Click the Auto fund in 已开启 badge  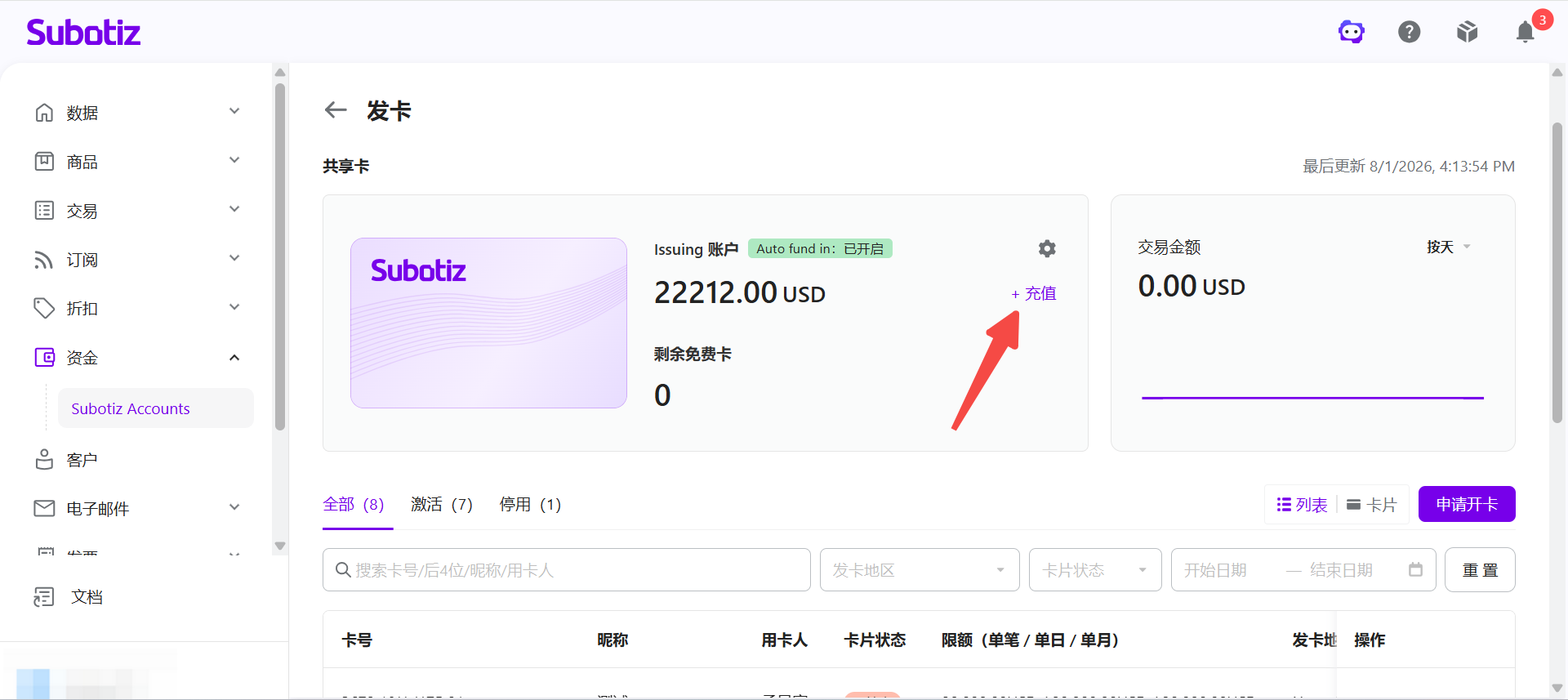click(820, 248)
